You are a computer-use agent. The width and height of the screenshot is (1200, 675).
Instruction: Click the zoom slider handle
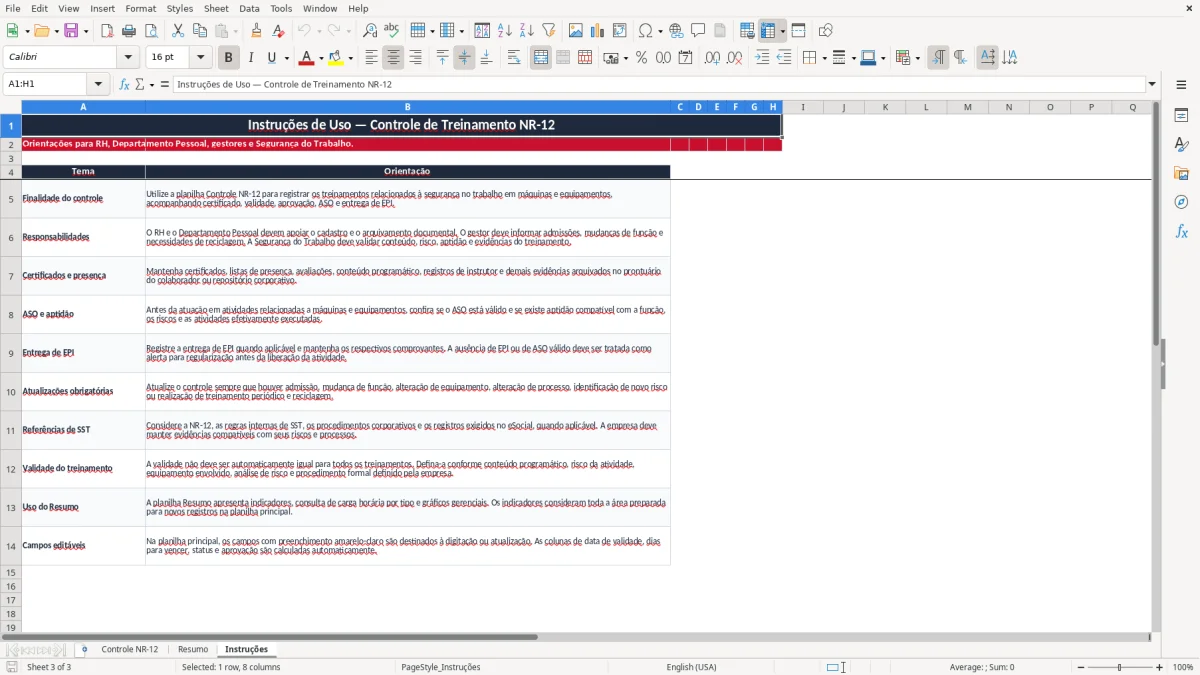[x=1120, y=667]
